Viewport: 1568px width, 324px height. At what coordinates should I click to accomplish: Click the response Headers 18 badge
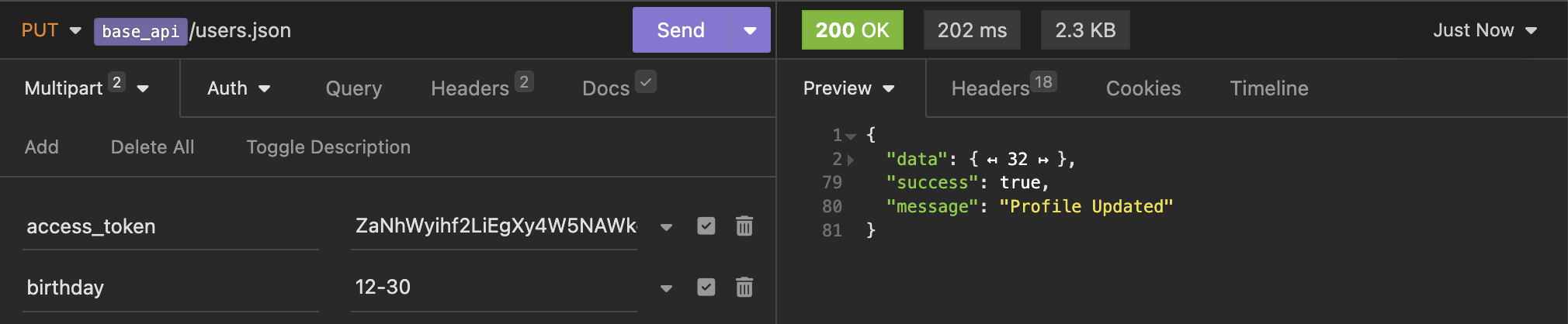[x=1043, y=82]
